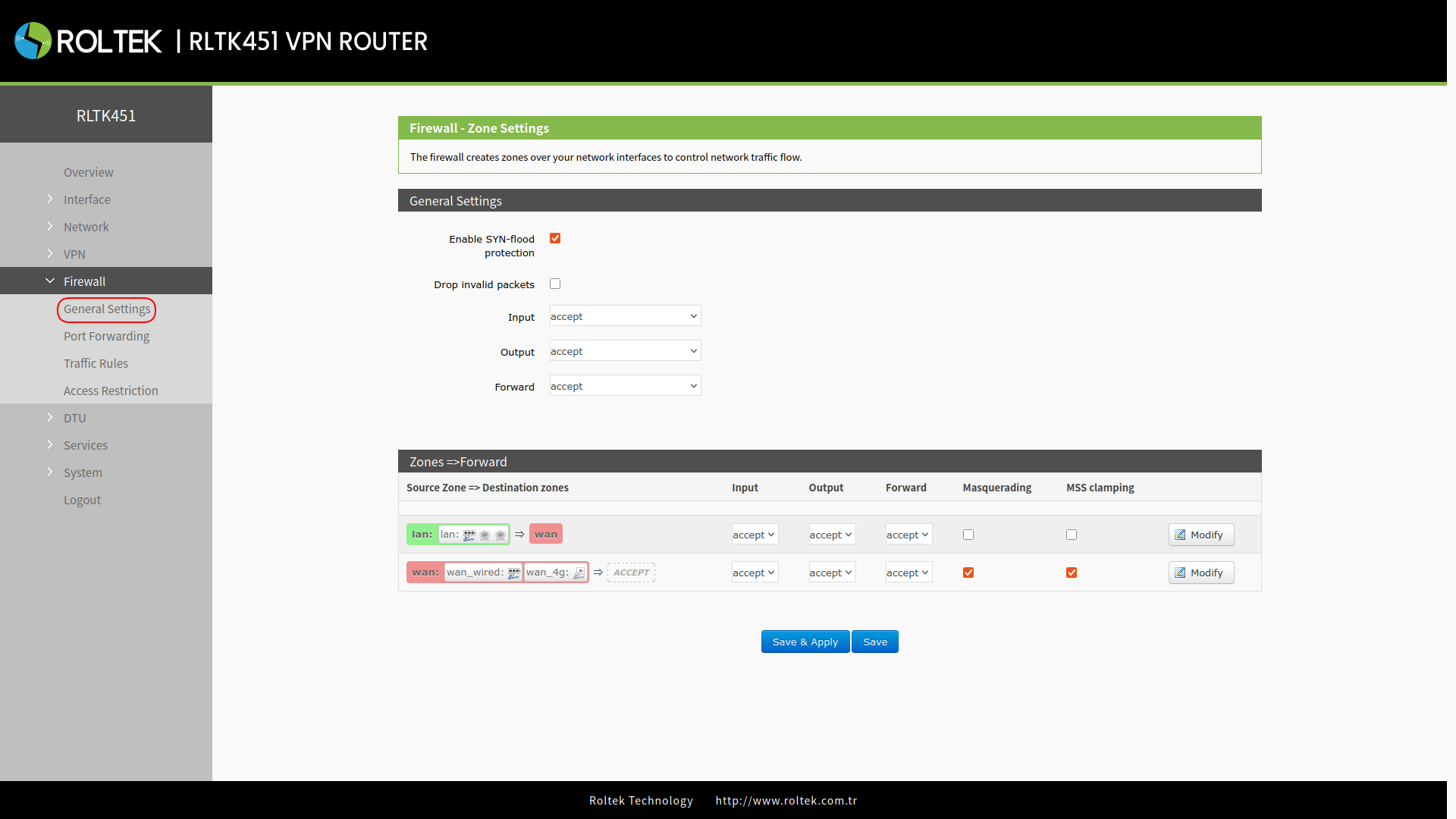Click the lan zone ethernet switch icon
Viewport: 1456px width, 819px height.
(x=469, y=535)
